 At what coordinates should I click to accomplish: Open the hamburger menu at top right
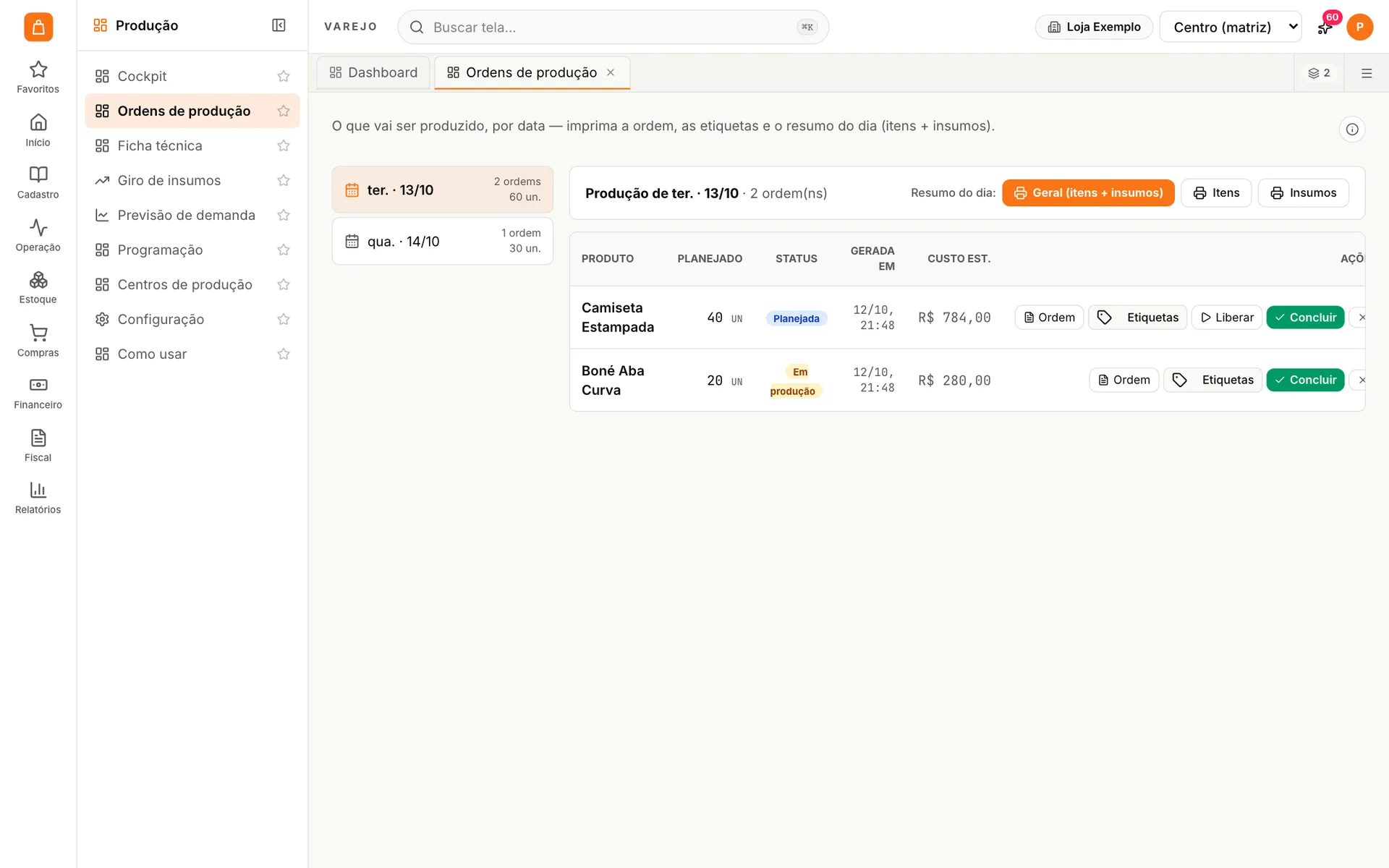point(1367,73)
